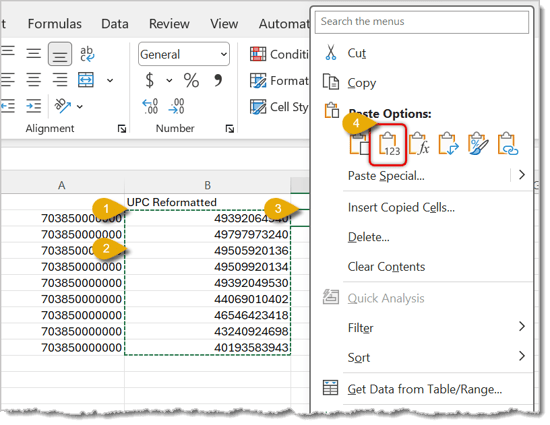The height and width of the screenshot is (425, 550).
Task: Open the Number format dialog launcher
Action: (x=230, y=129)
